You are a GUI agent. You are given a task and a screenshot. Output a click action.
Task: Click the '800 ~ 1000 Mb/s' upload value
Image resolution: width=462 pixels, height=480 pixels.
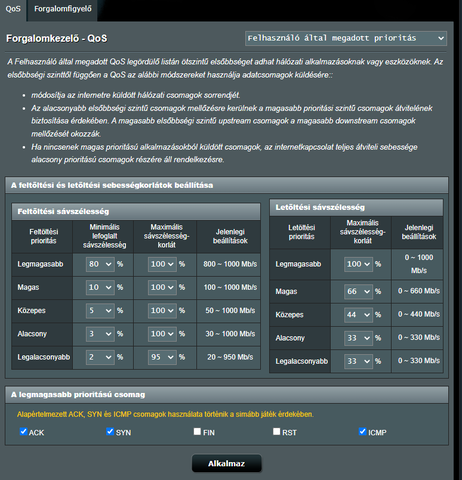(x=230, y=264)
